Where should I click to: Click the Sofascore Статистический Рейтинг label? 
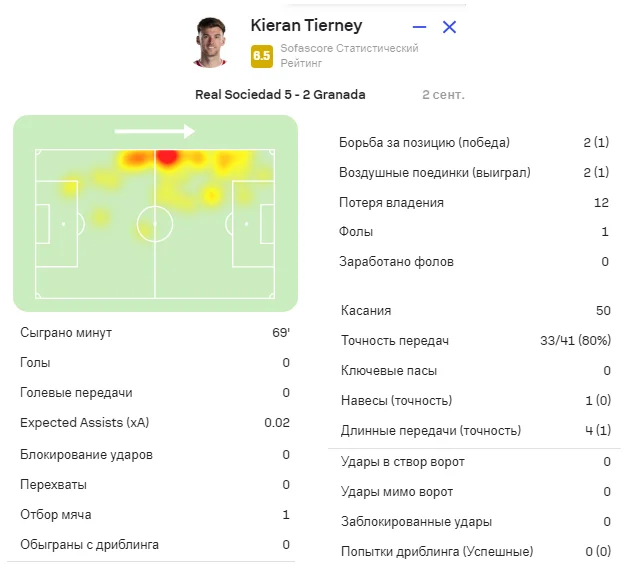pos(349,55)
